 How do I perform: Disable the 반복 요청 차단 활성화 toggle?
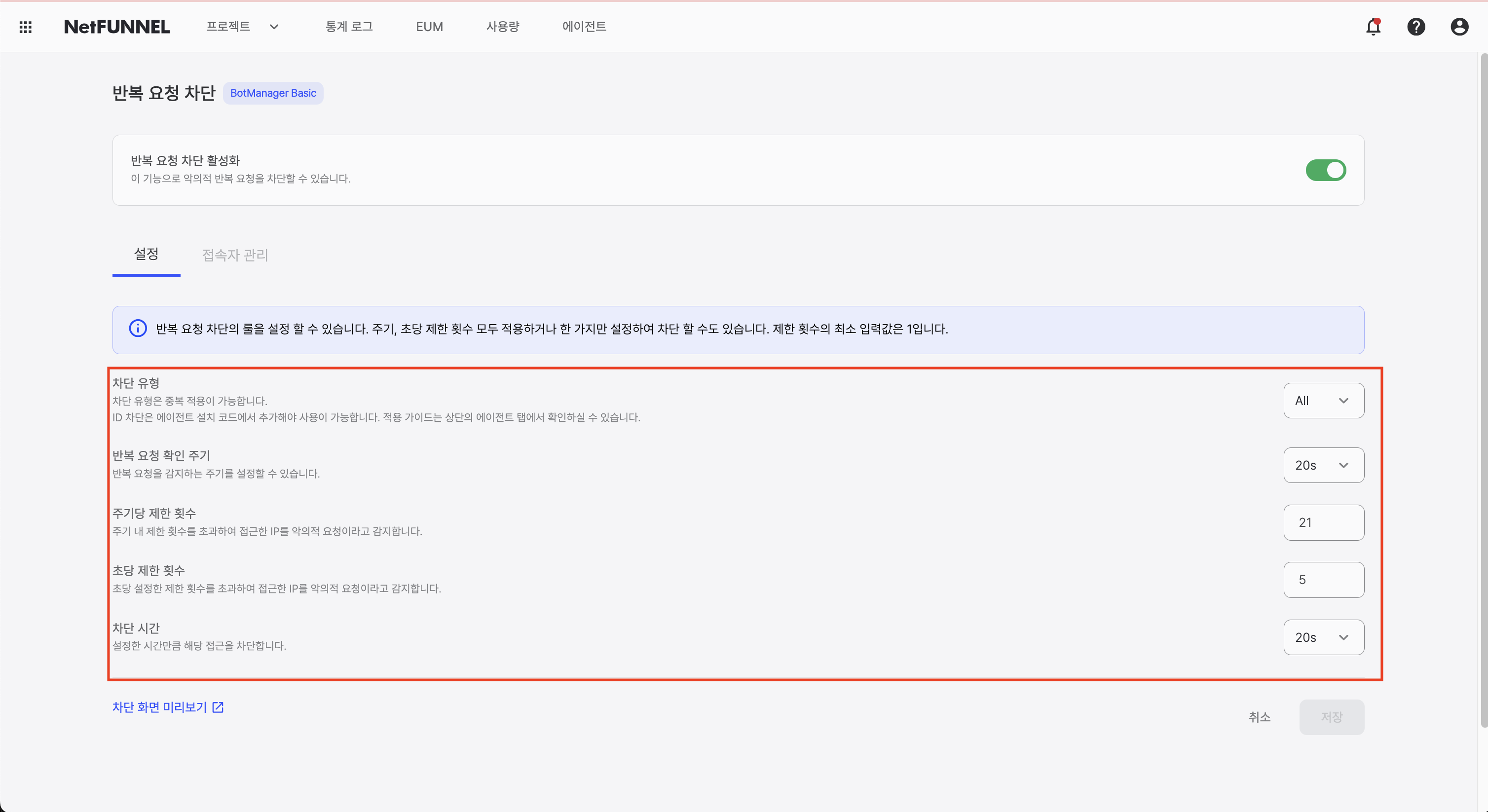point(1326,170)
